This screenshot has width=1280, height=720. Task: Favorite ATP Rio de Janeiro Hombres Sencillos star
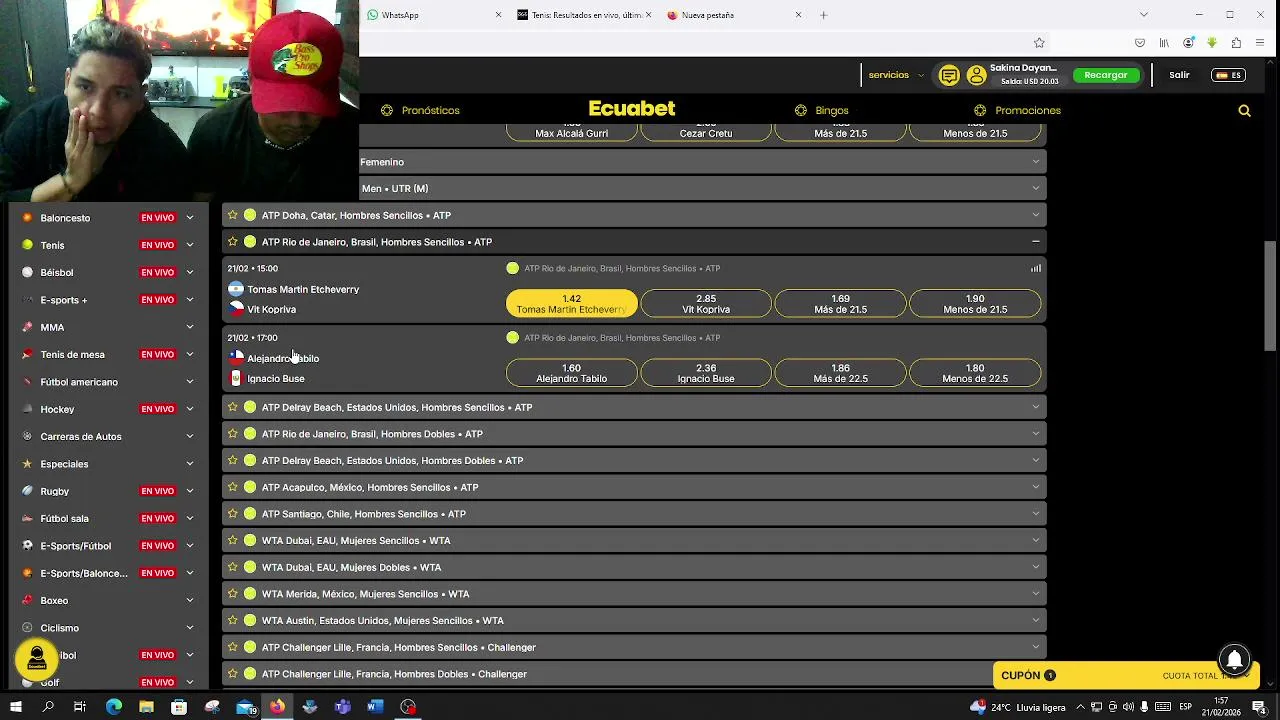[x=232, y=242]
